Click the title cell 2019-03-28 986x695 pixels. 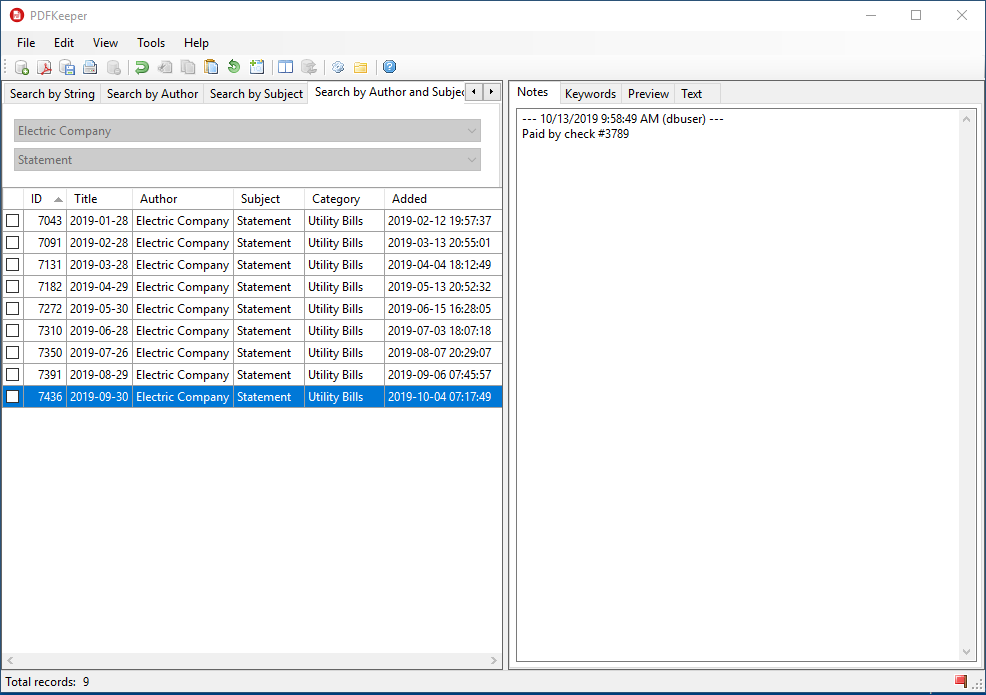point(99,265)
